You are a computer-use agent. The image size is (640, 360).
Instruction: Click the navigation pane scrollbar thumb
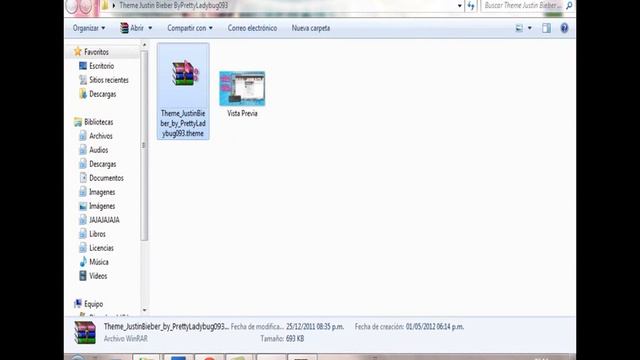click(144, 145)
